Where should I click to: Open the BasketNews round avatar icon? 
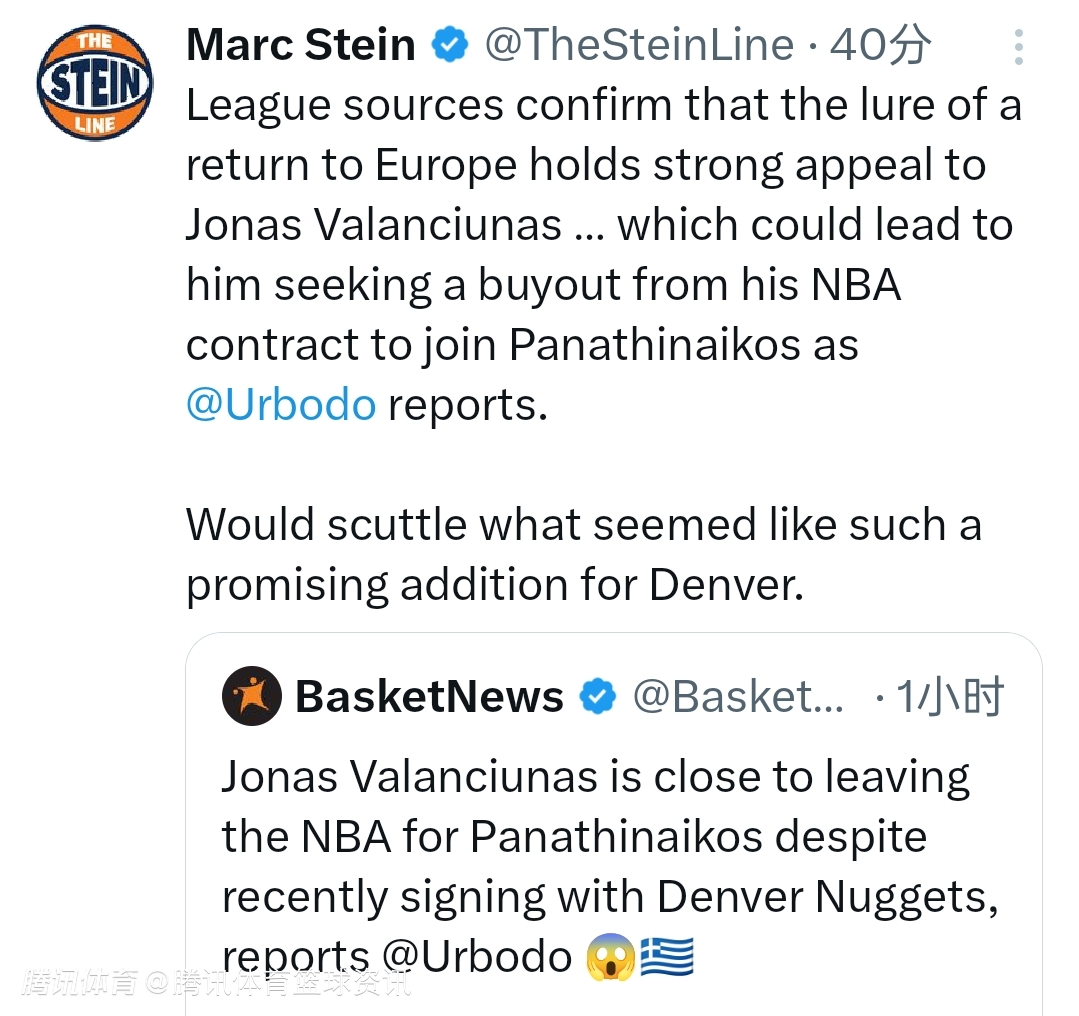point(251,696)
